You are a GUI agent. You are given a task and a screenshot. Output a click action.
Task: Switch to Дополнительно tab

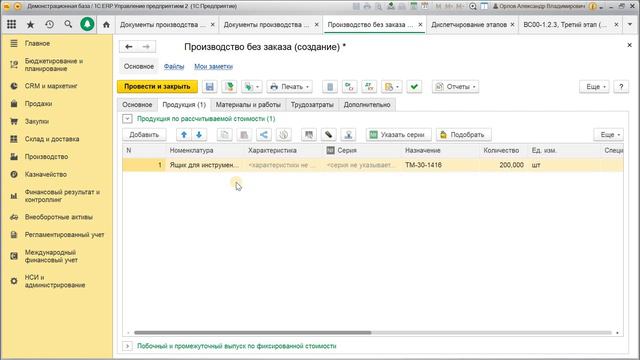point(367,105)
